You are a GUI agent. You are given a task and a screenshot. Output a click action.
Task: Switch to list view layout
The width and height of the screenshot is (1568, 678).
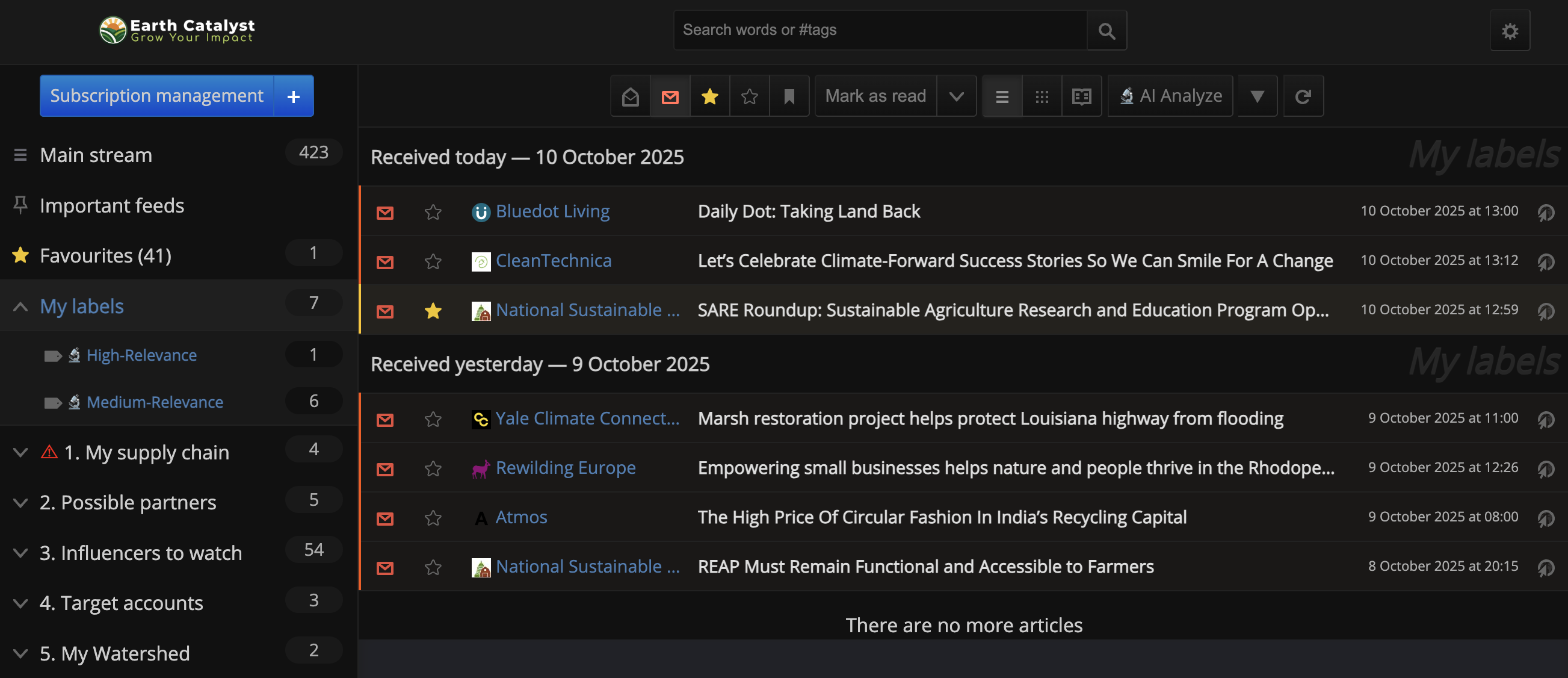click(1001, 96)
